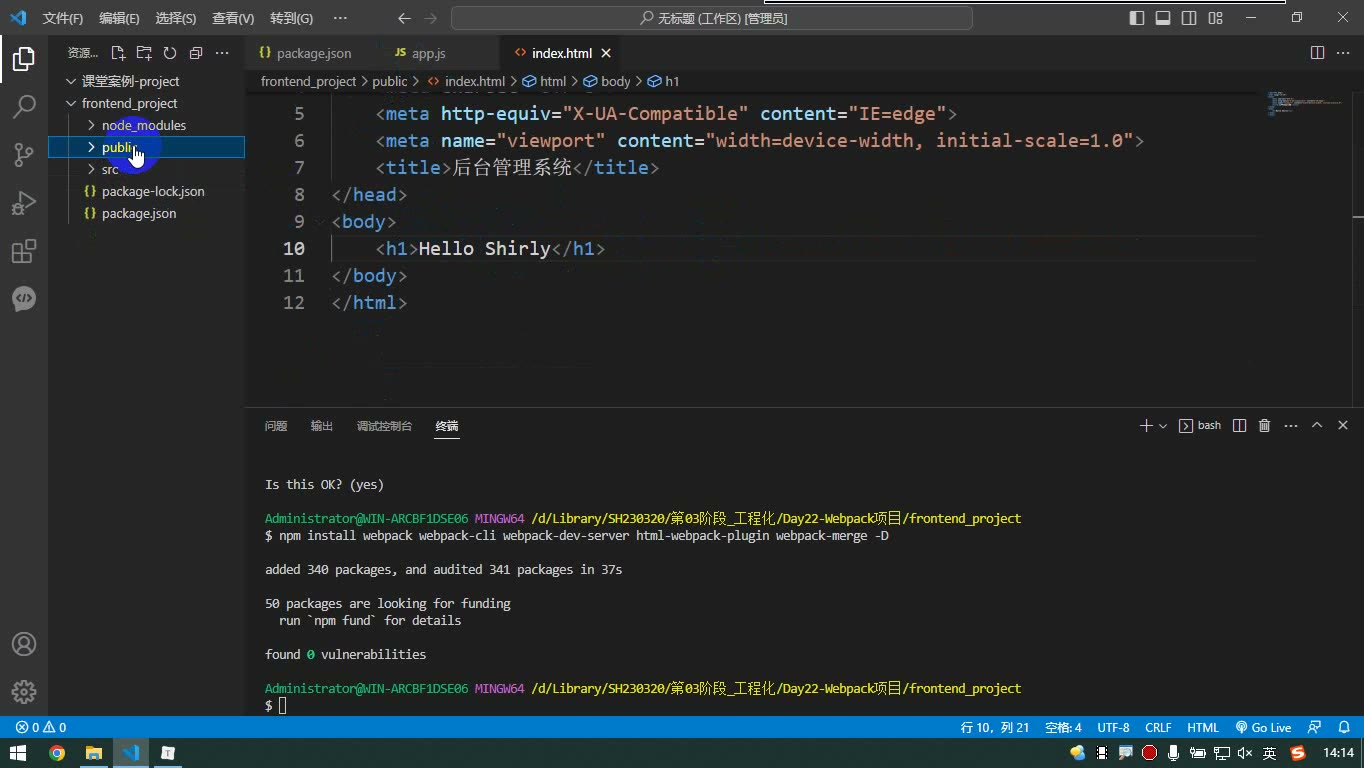This screenshot has width=1364, height=768.
Task: Open Chrome from the Windows taskbar
Action: tap(57, 753)
